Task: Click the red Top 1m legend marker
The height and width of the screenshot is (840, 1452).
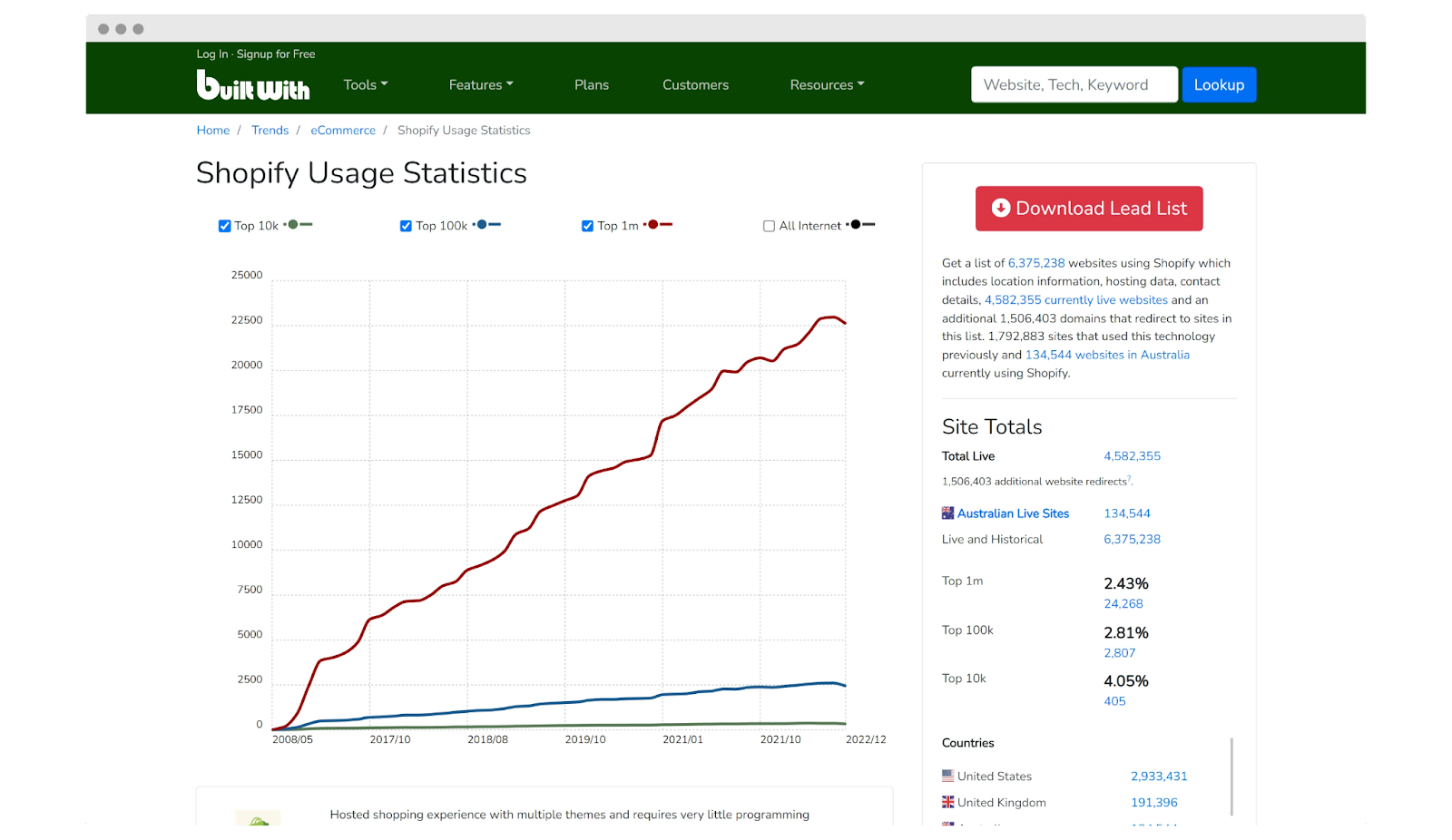Action: 658,225
